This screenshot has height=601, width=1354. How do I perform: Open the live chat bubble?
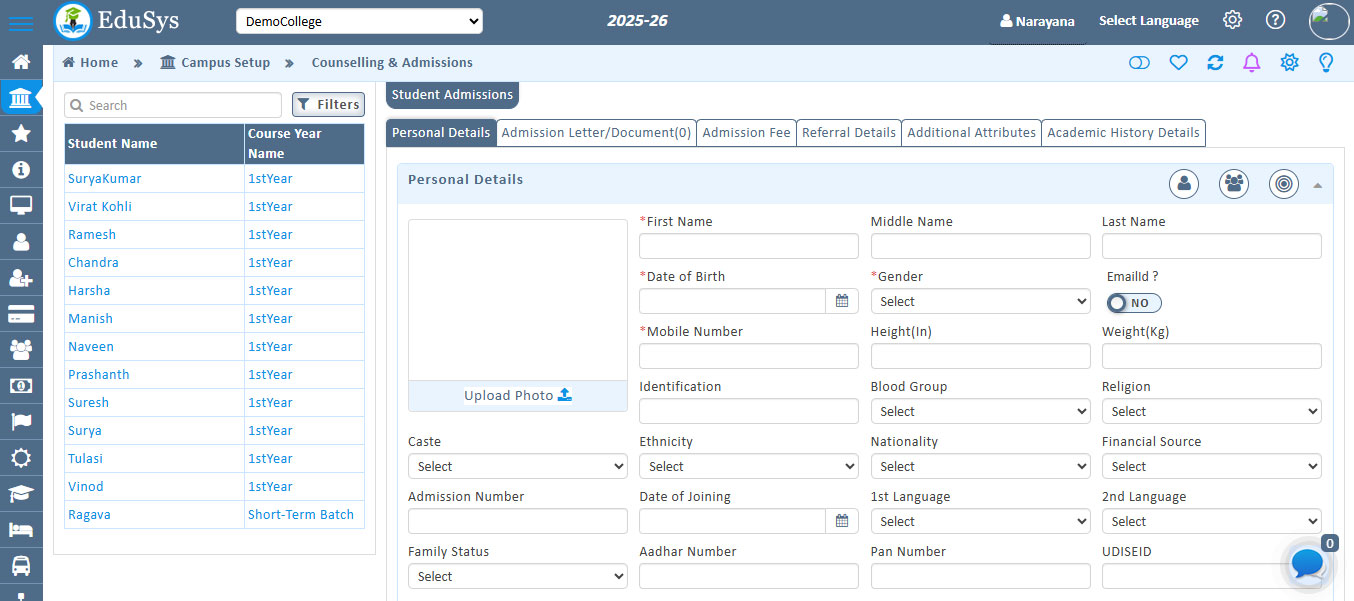[x=1307, y=565]
